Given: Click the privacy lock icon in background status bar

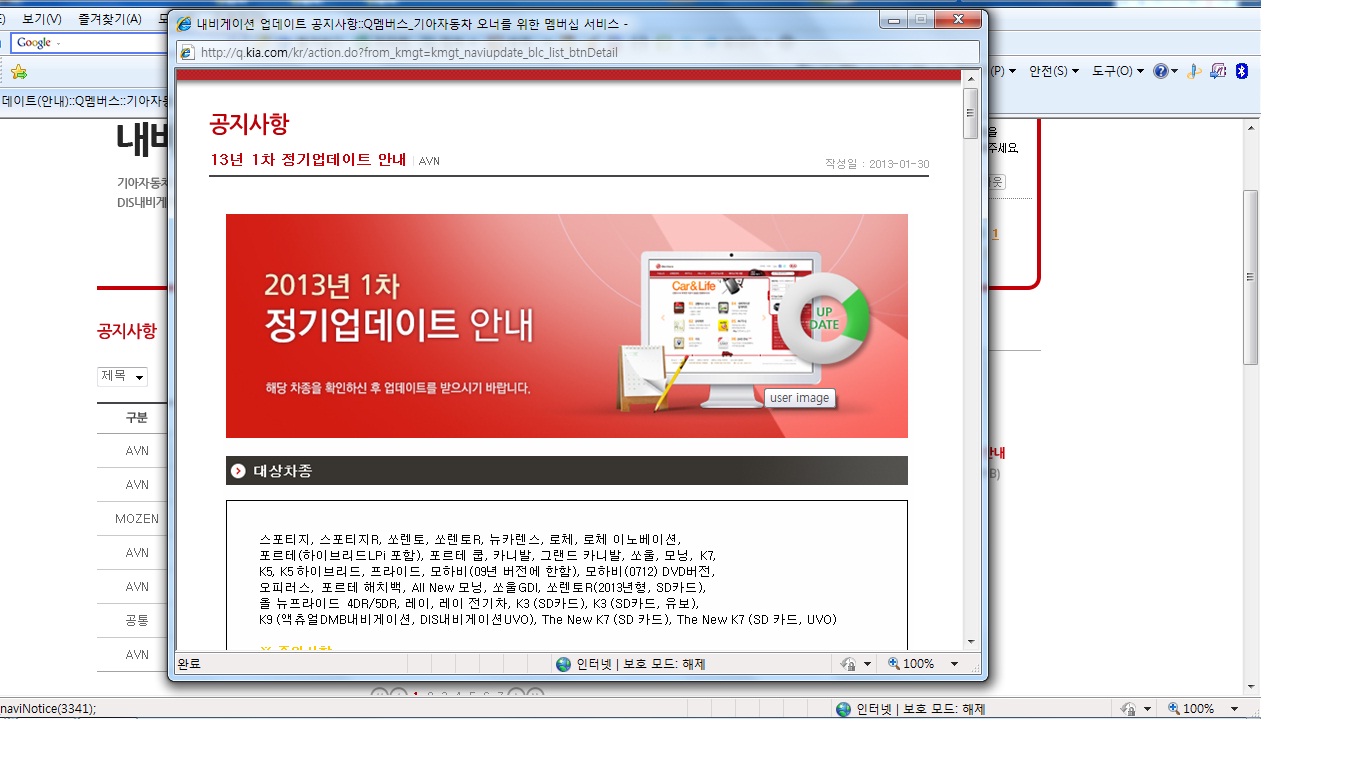Looking at the screenshot, I should point(1128,709).
